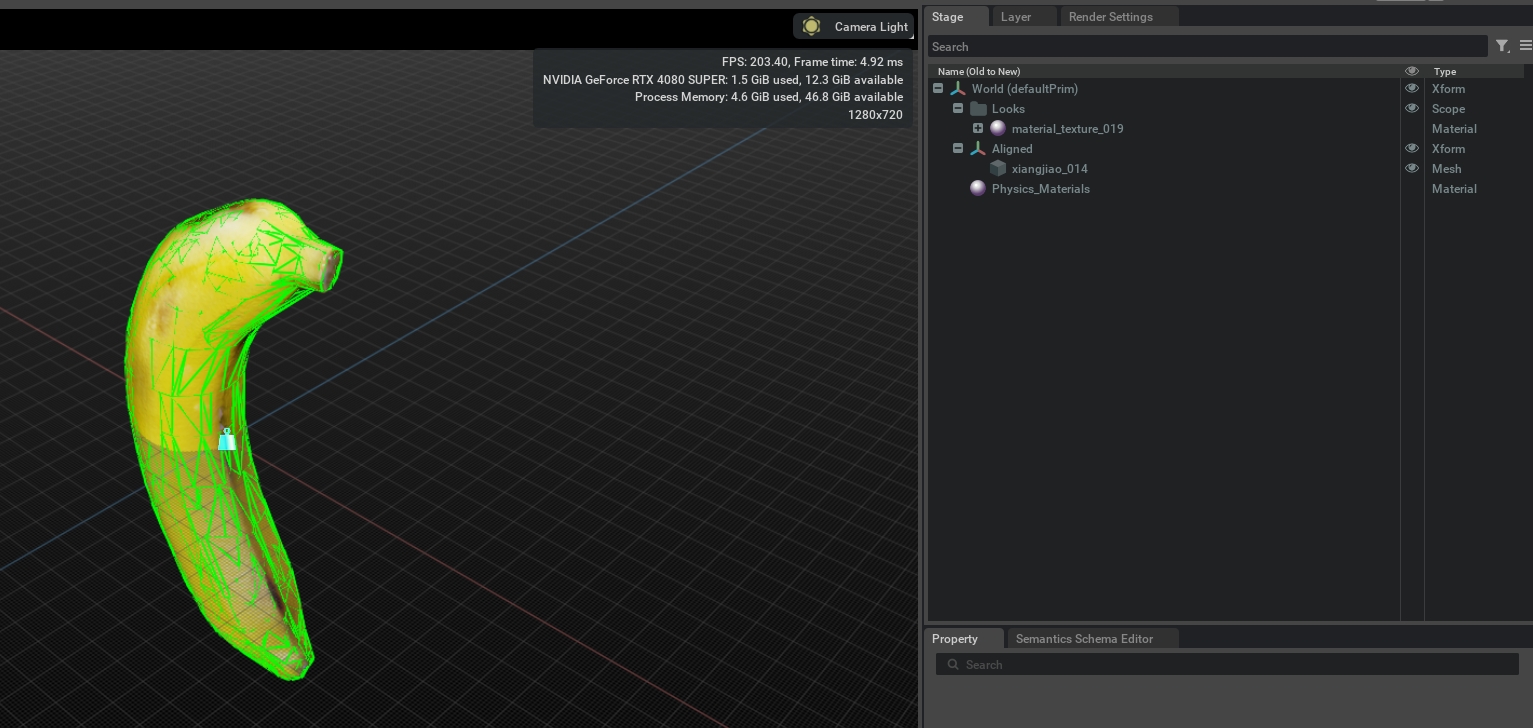This screenshot has height=728, width=1533.
Task: Open the Semantics Schema Editor tab
Action: (x=1084, y=638)
